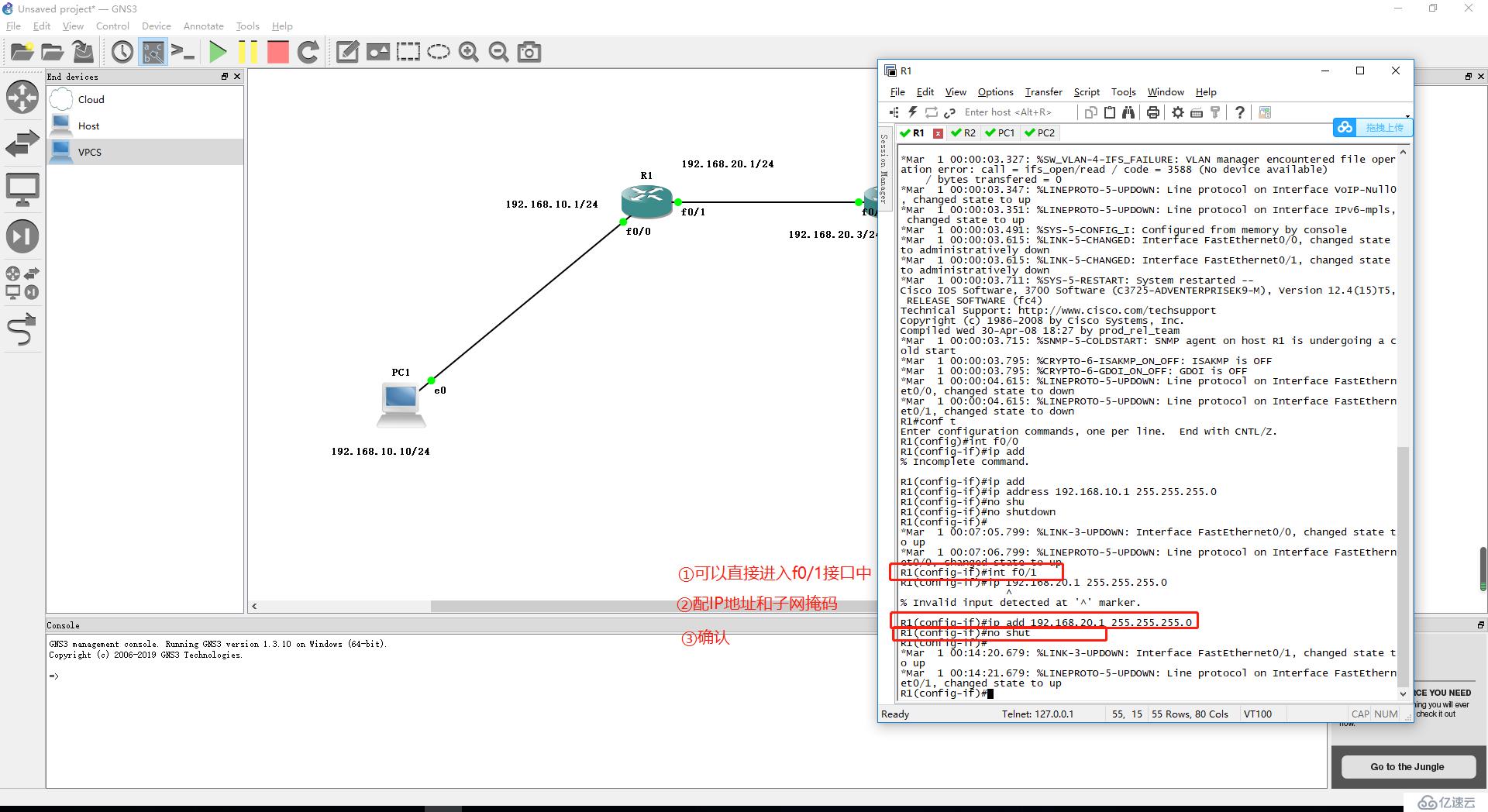The width and height of the screenshot is (1488, 812).
Task: Click the Go to the Jungle button
Action: [1407, 766]
